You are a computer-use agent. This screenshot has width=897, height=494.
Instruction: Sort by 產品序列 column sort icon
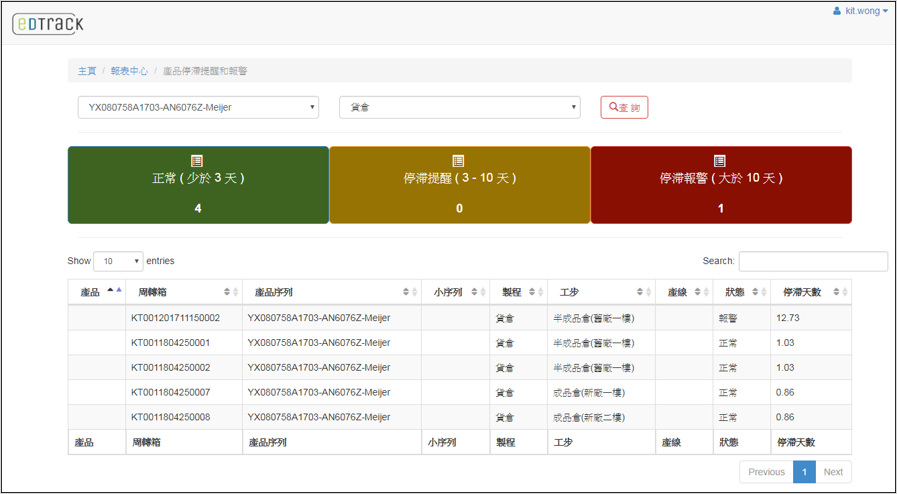(x=410, y=292)
